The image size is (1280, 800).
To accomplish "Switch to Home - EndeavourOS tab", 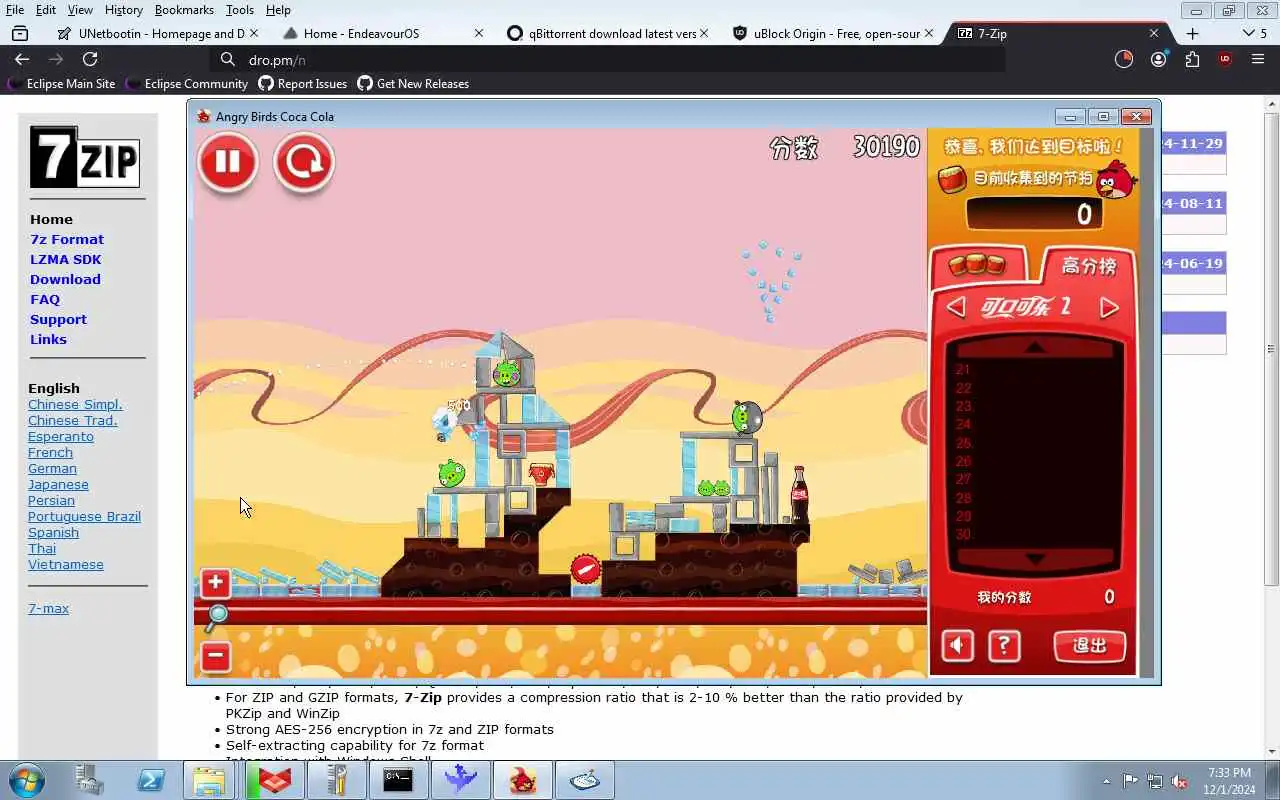I will coord(381,33).
